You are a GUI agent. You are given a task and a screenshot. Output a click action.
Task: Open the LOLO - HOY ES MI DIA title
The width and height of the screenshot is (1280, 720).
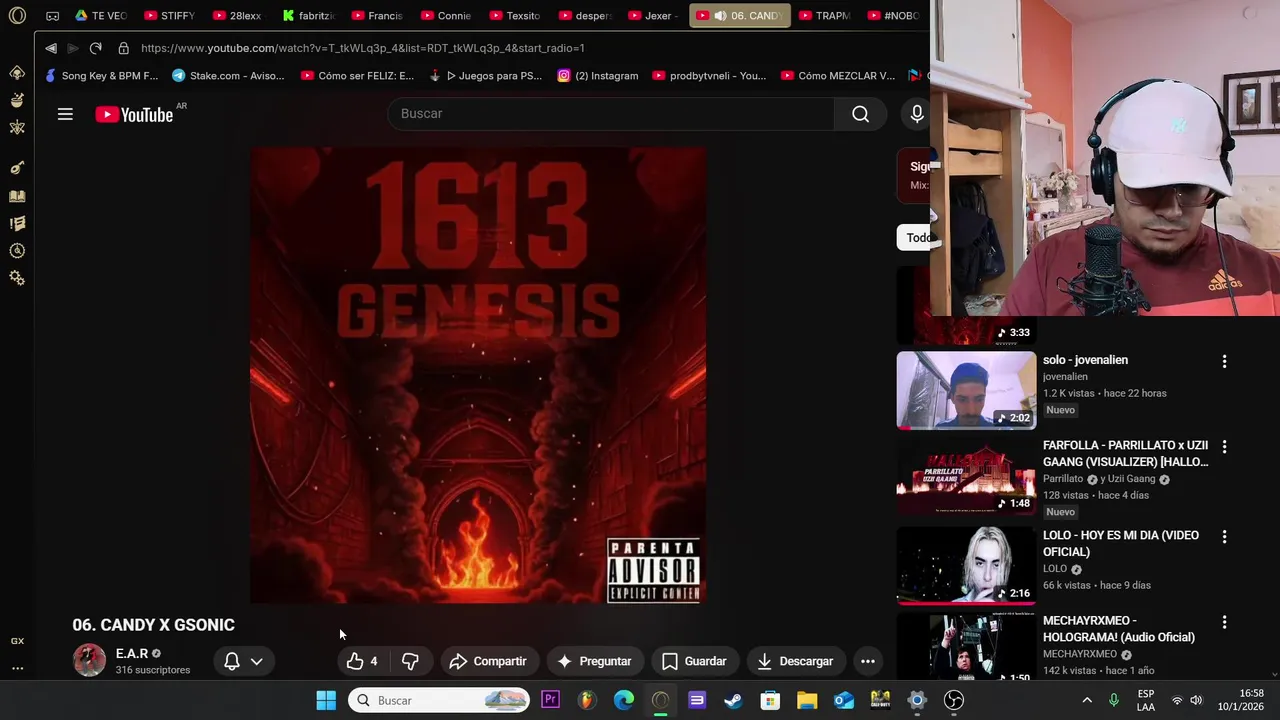point(1120,543)
